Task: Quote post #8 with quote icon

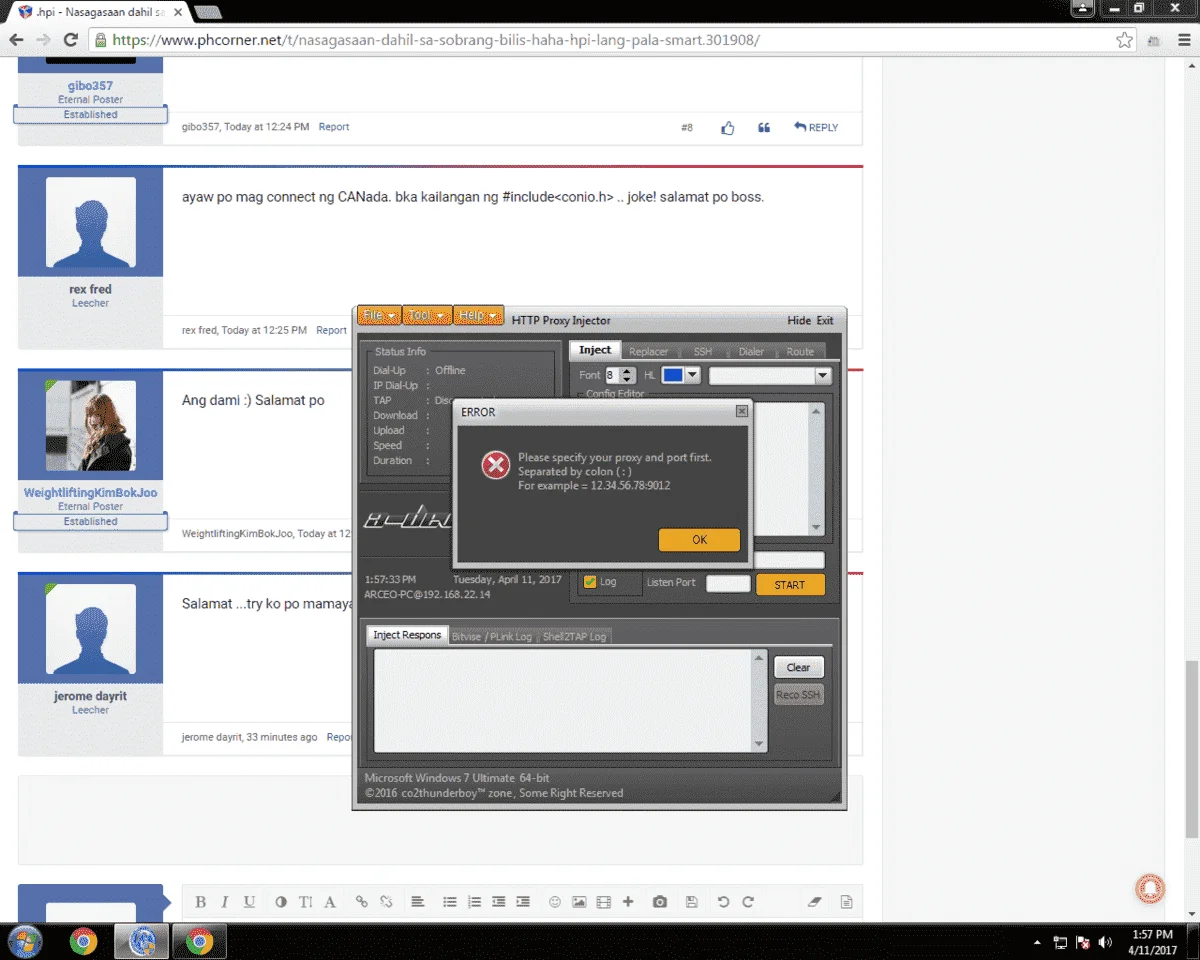Action: click(x=764, y=128)
